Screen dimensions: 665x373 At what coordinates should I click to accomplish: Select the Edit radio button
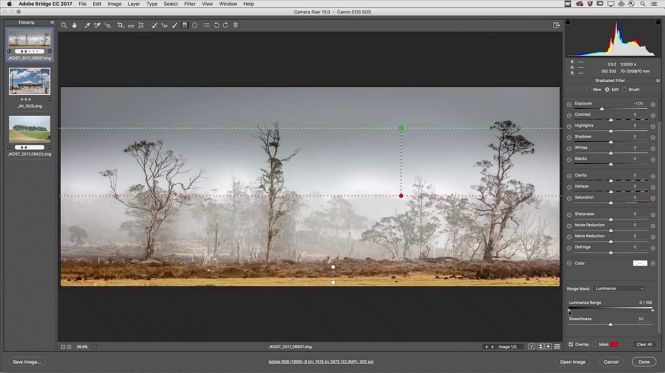point(607,90)
